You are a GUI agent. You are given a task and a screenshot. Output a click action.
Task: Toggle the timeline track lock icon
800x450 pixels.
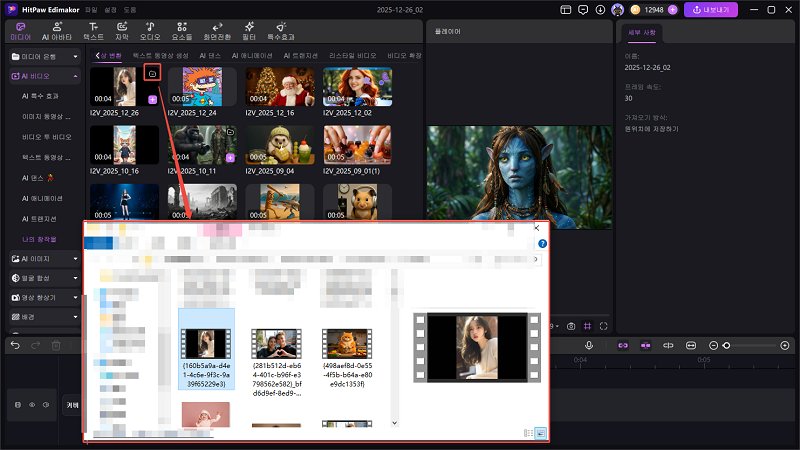click(x=17, y=405)
